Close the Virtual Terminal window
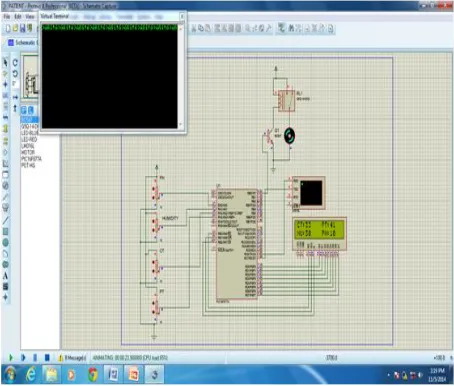Screen dimensions: 454x386 coord(182,16)
